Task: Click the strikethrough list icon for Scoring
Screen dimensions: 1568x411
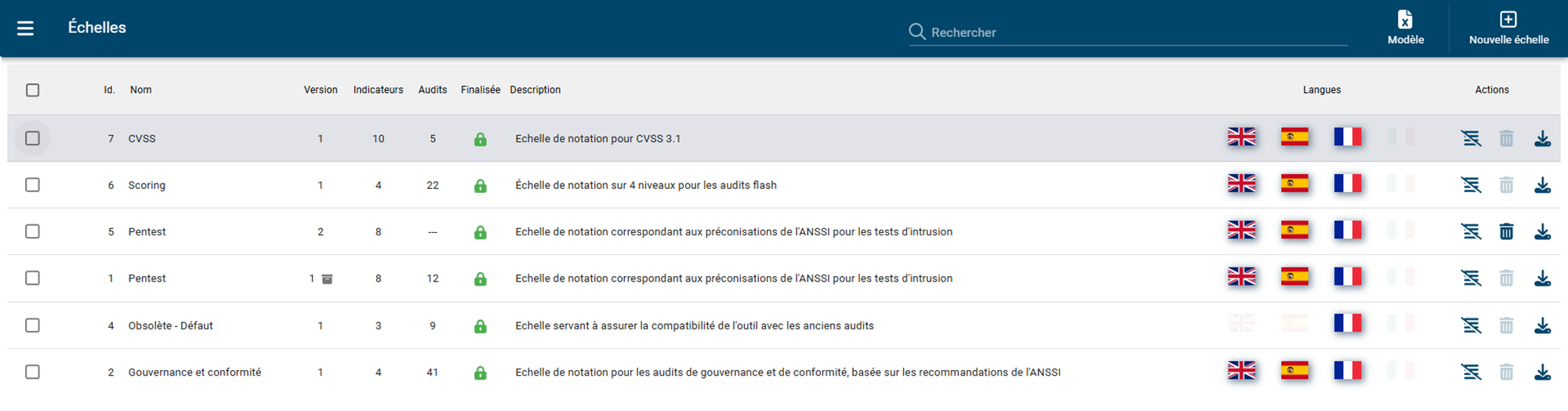Action: pos(1471,185)
